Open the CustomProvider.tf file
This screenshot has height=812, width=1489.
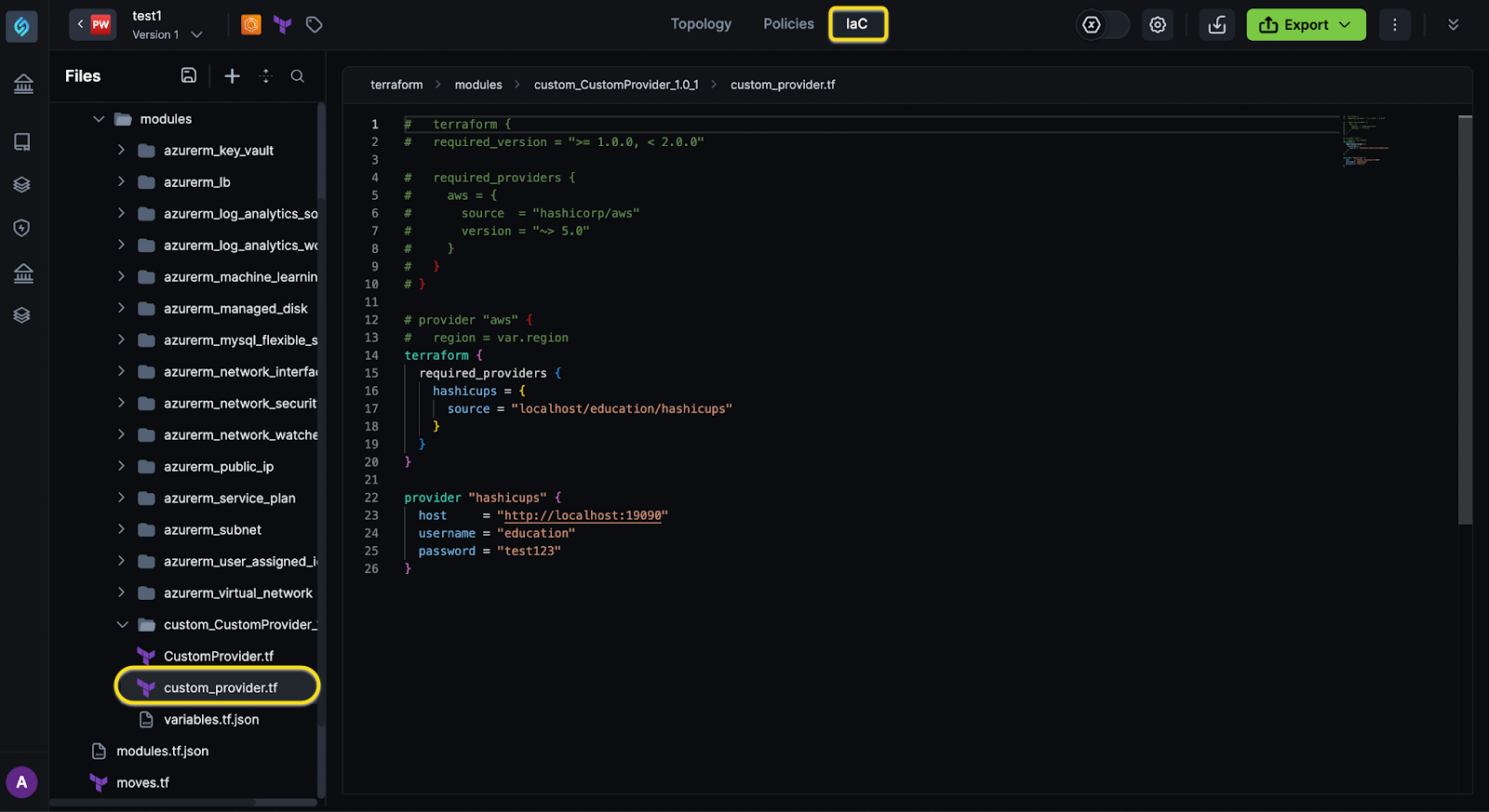(x=218, y=656)
